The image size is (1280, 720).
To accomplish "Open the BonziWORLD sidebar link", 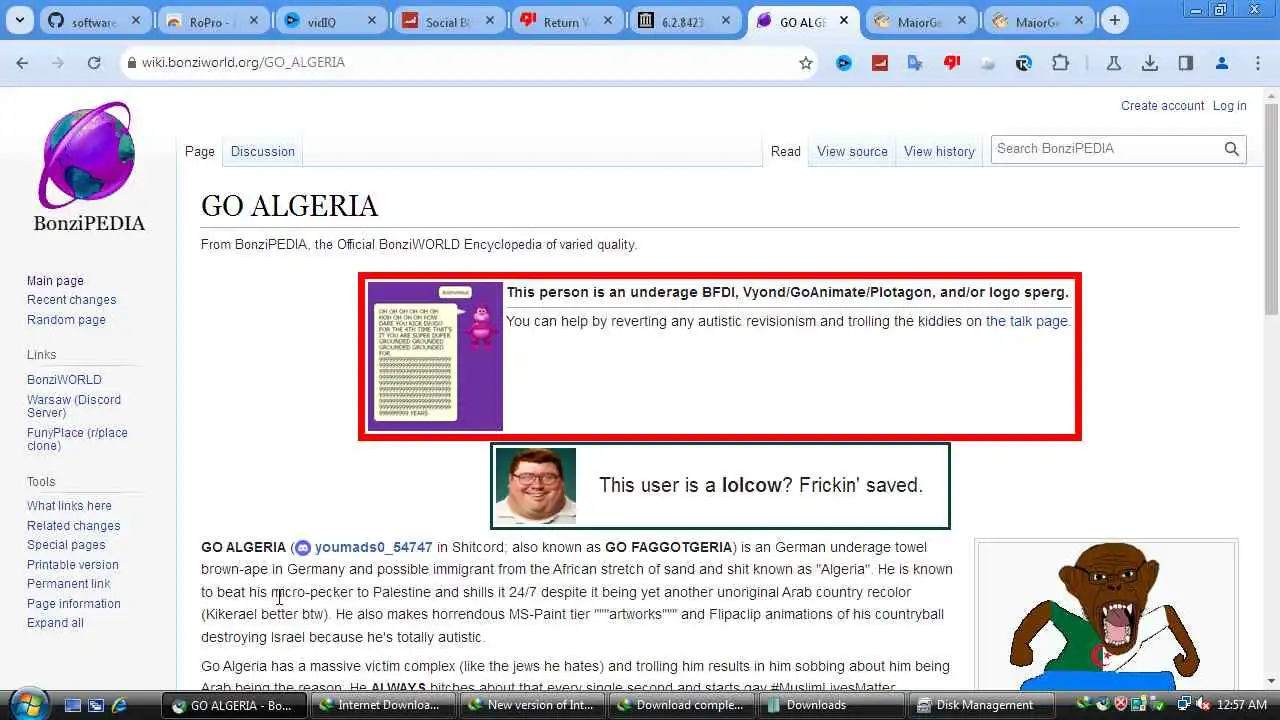I will (x=64, y=380).
